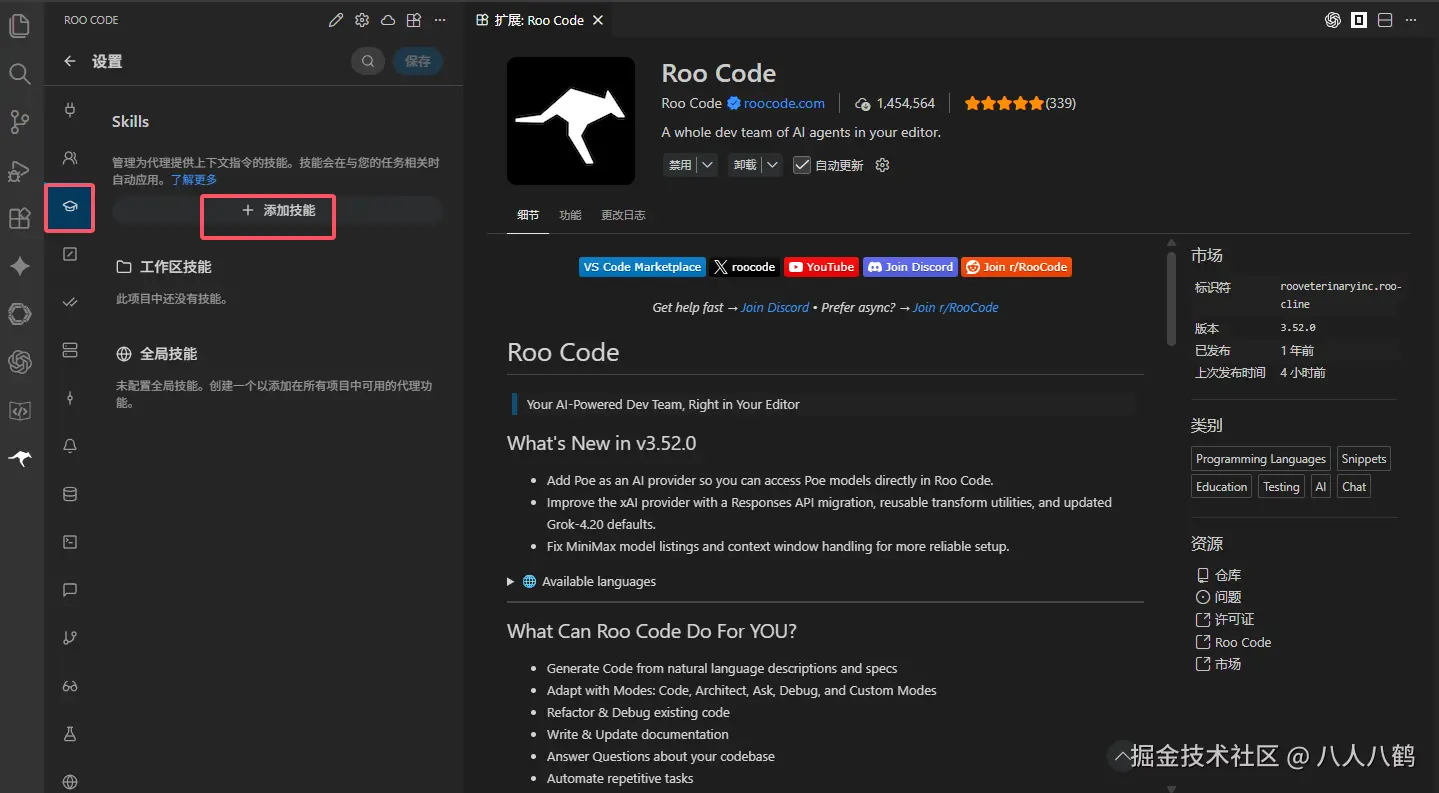Click the 禁用 button

click(x=680, y=165)
